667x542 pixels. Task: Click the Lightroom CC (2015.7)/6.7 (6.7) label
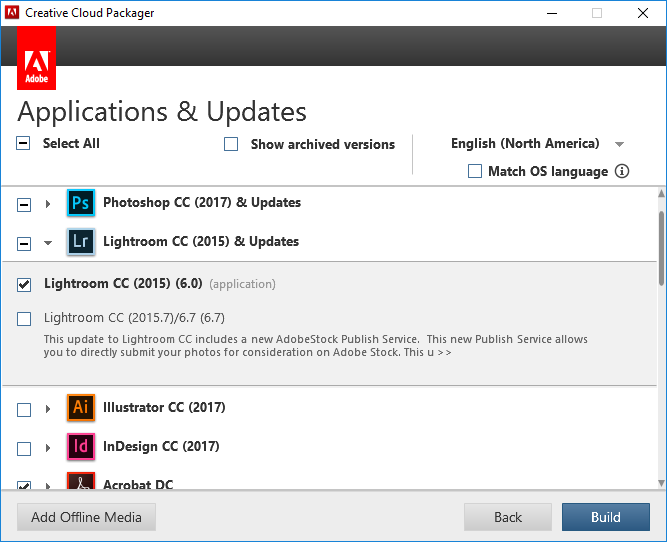click(134, 318)
